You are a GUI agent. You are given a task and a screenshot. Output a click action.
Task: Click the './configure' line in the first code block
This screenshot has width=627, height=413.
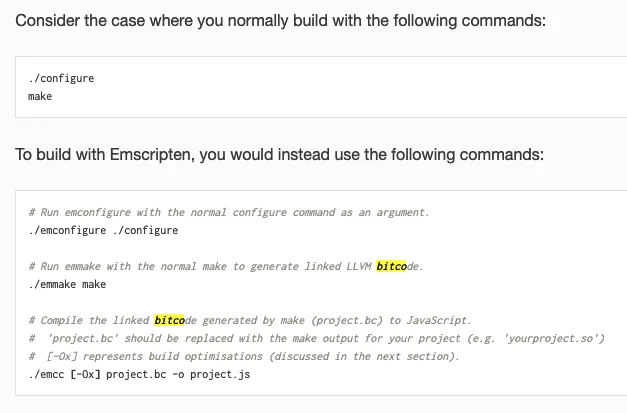click(61, 78)
